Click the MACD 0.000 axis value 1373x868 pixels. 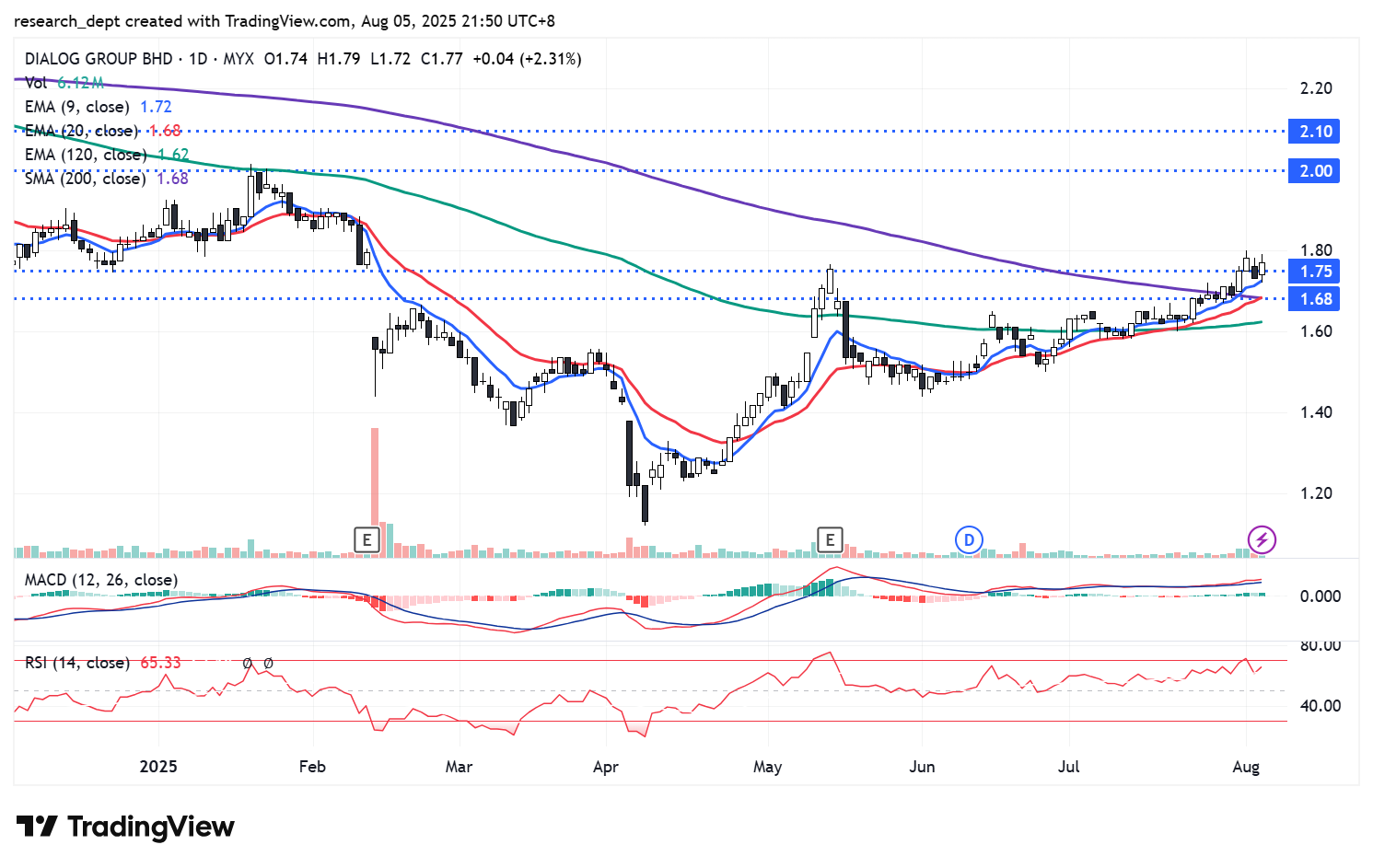tap(1320, 596)
